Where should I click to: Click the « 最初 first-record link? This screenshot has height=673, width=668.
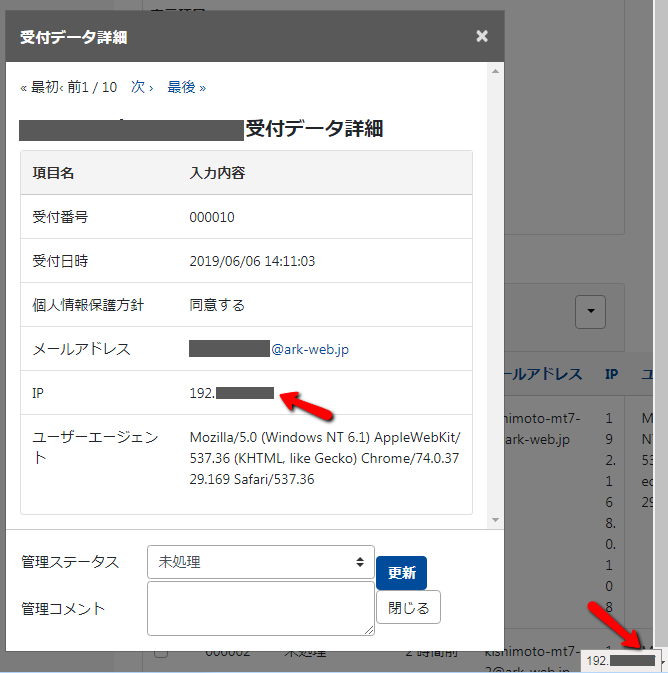coord(40,87)
